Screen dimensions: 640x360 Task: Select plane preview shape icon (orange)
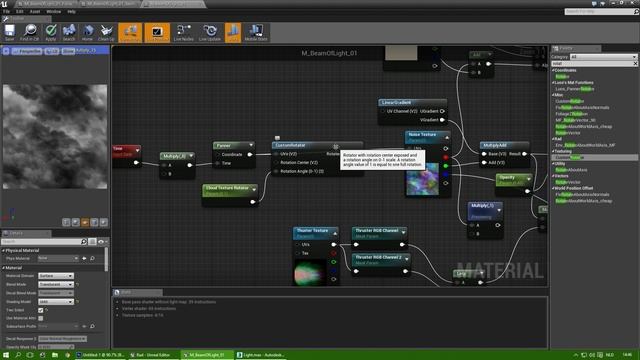[x=85, y=222]
